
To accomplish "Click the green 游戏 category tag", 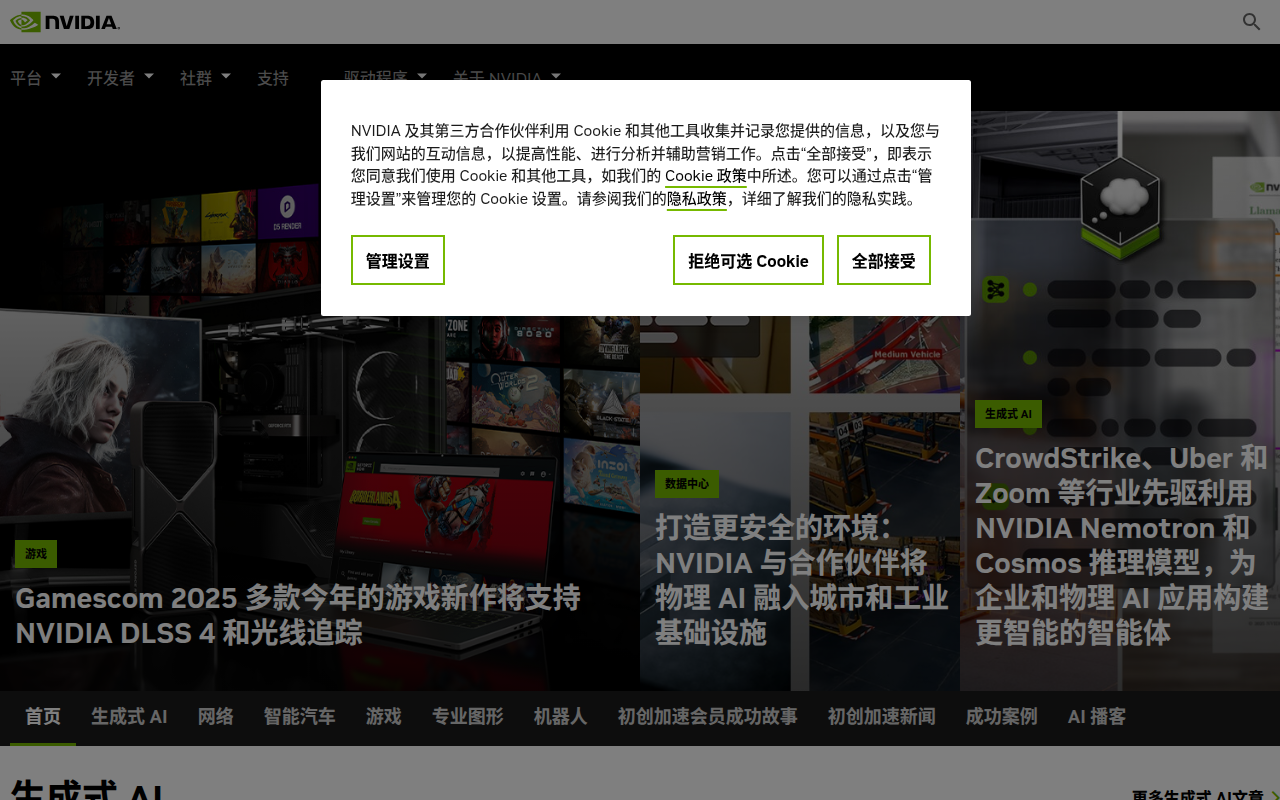I will (36, 554).
